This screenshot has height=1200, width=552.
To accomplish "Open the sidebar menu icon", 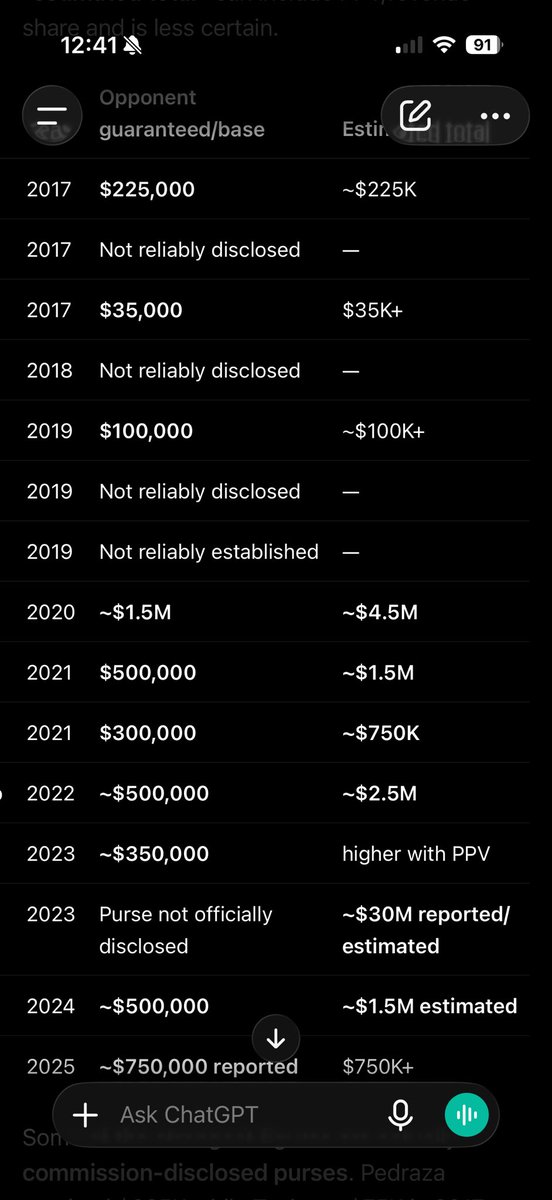I will click(x=52, y=114).
